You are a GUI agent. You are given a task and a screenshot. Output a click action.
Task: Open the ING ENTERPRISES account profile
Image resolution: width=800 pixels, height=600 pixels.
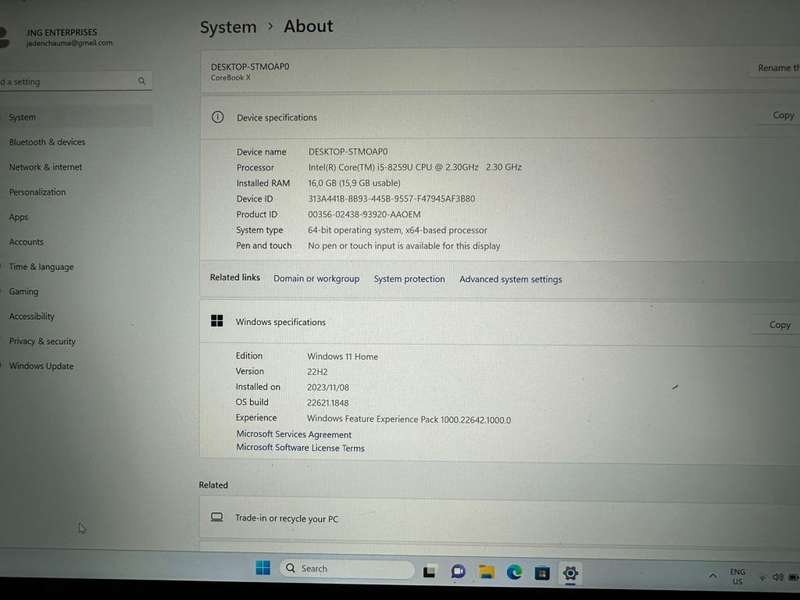(59, 37)
